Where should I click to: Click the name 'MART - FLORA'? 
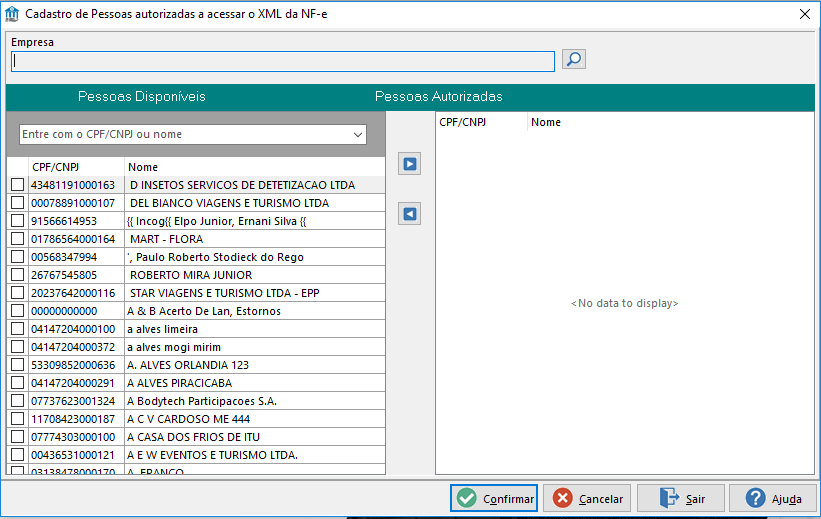(167, 239)
